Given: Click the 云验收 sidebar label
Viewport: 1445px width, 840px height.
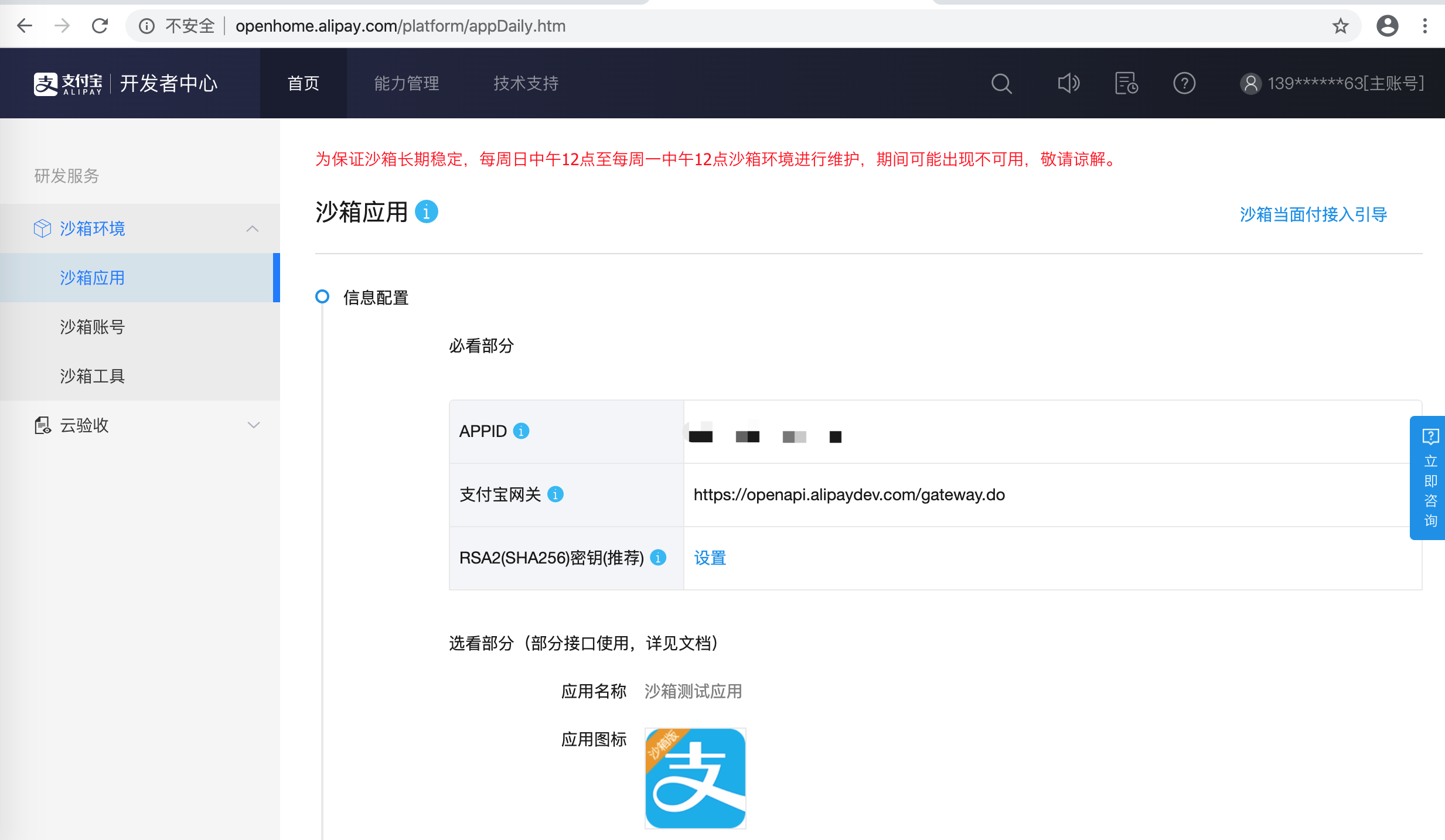Looking at the screenshot, I should pyautogui.click(x=84, y=425).
